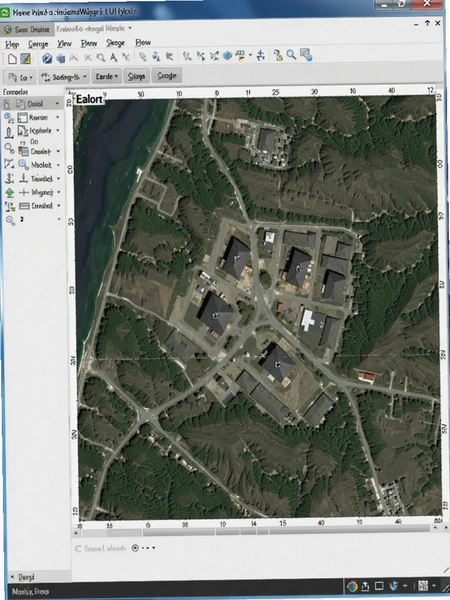
Task: Click the yellow-blue edit document icon
Action: pyautogui.click(x=26, y=58)
